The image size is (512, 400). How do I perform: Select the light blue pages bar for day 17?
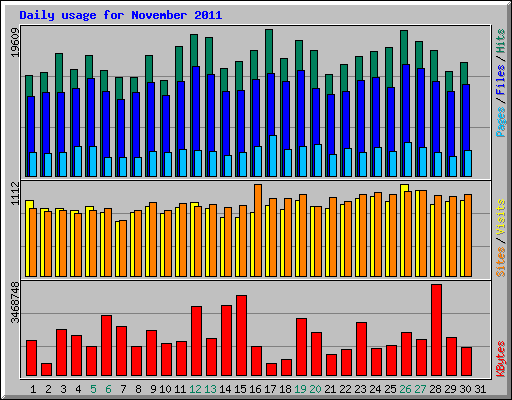273,156
